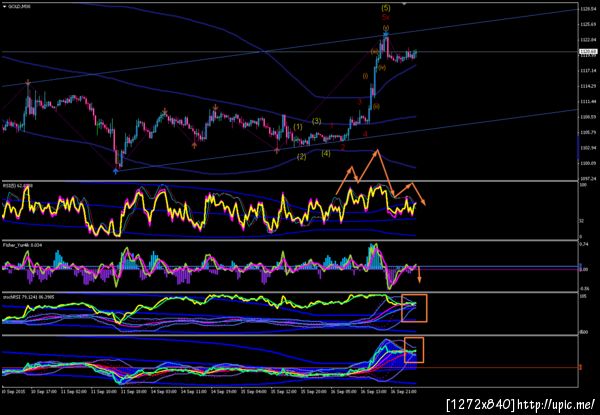The width and height of the screenshot is (600, 415).
Task: Select the yellow (1) wave label
Action: [298, 126]
